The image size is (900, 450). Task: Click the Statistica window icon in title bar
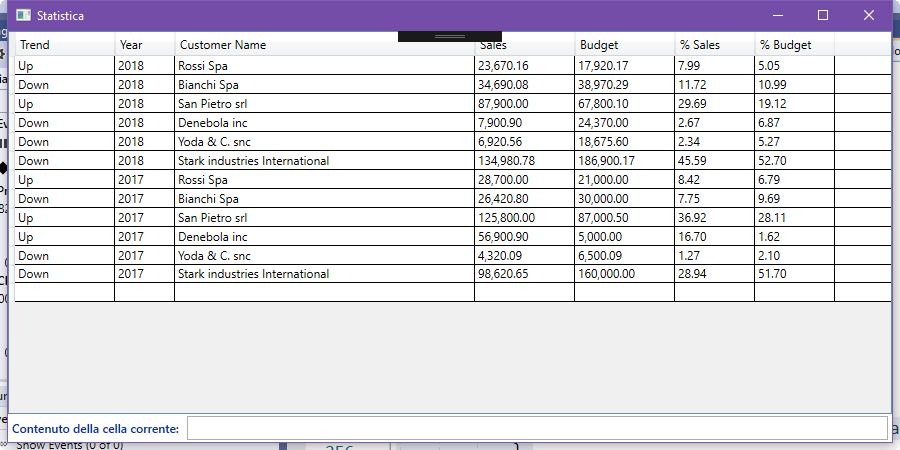[x=23, y=16]
